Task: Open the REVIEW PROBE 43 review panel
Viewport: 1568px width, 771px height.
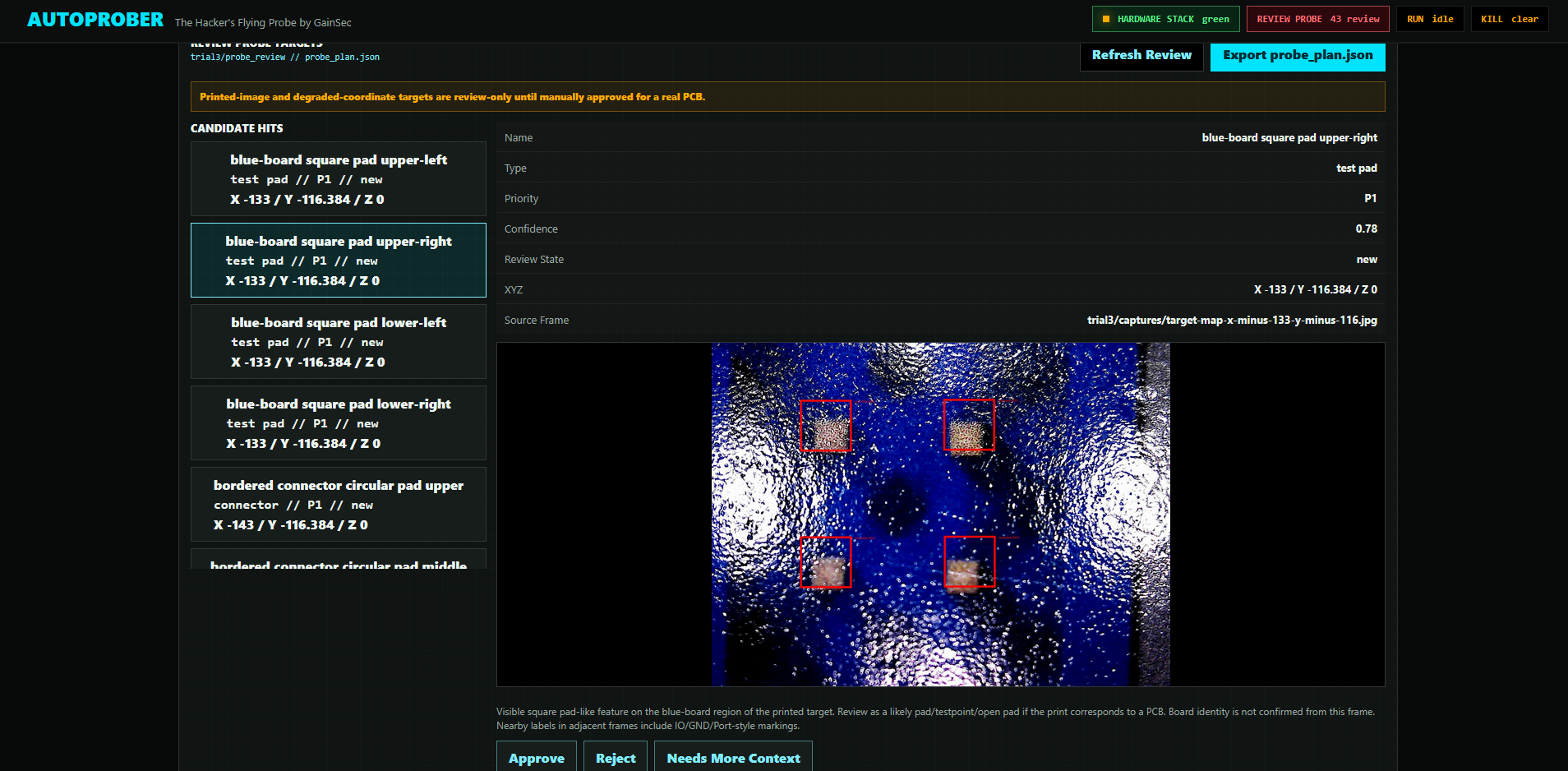Action: pos(1317,18)
